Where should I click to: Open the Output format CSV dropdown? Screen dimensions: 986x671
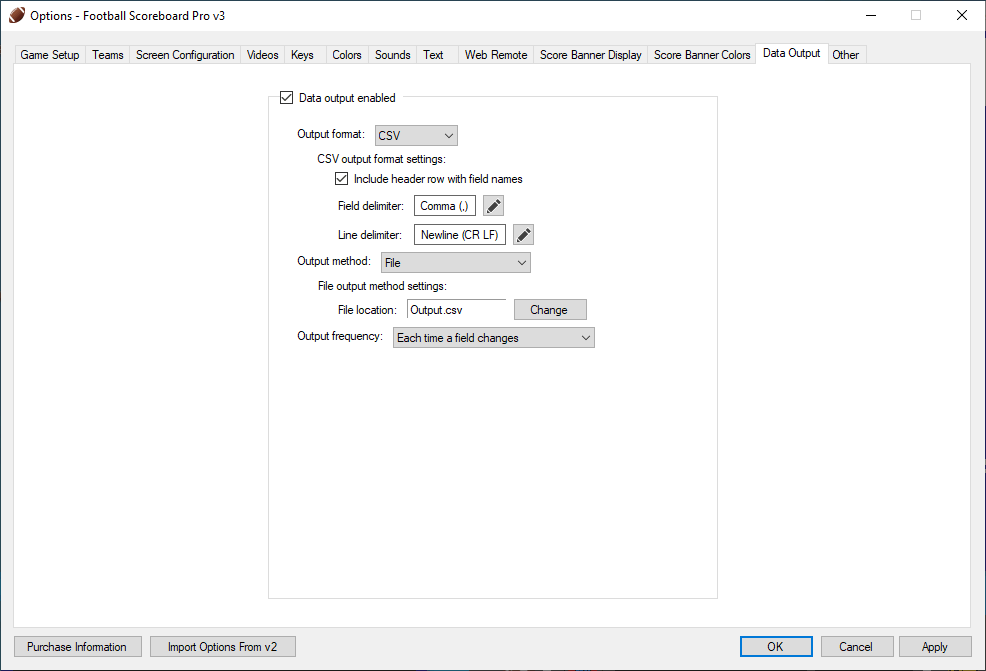click(x=416, y=136)
